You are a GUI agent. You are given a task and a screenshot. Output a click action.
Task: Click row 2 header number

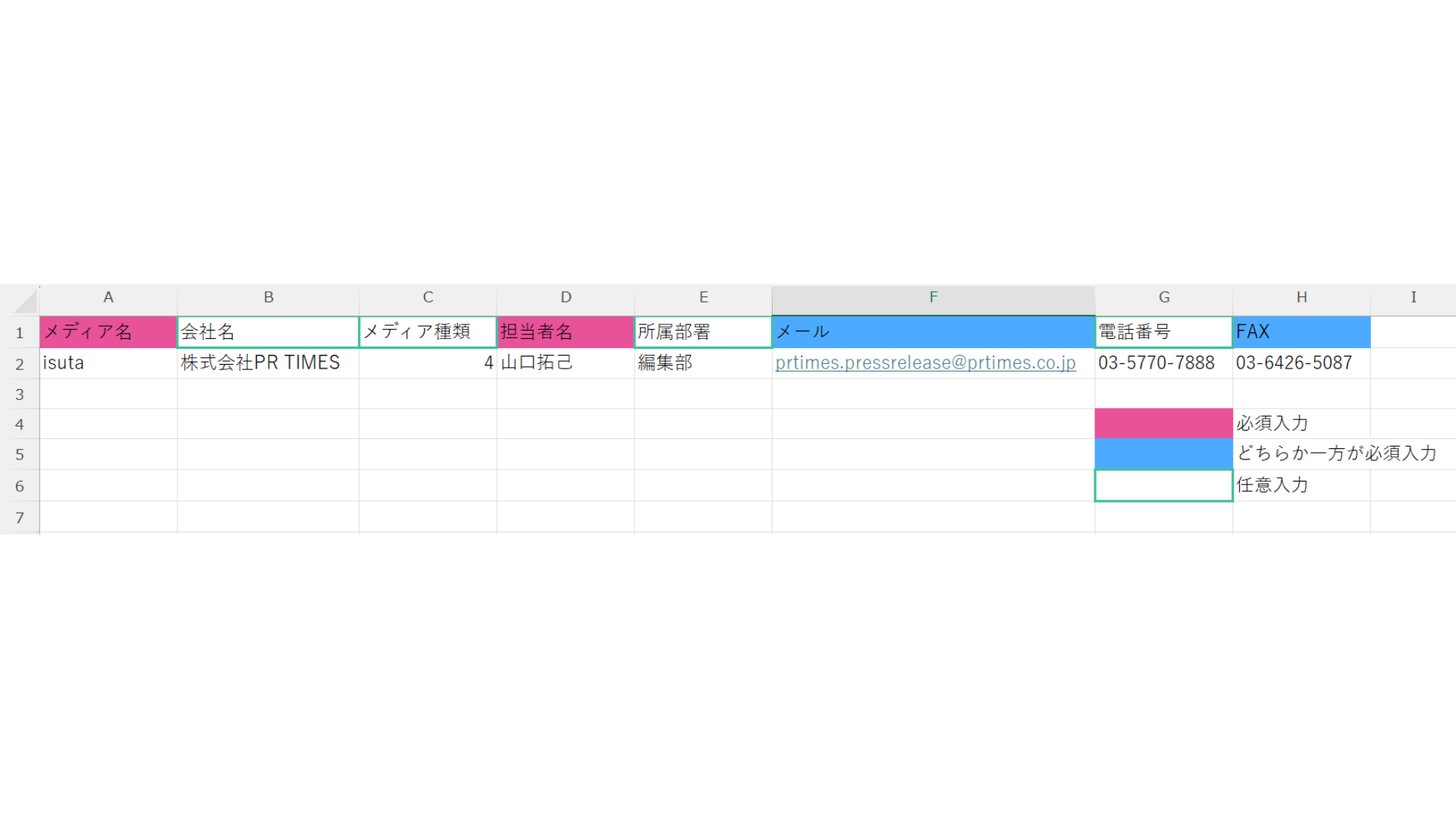pos(20,364)
